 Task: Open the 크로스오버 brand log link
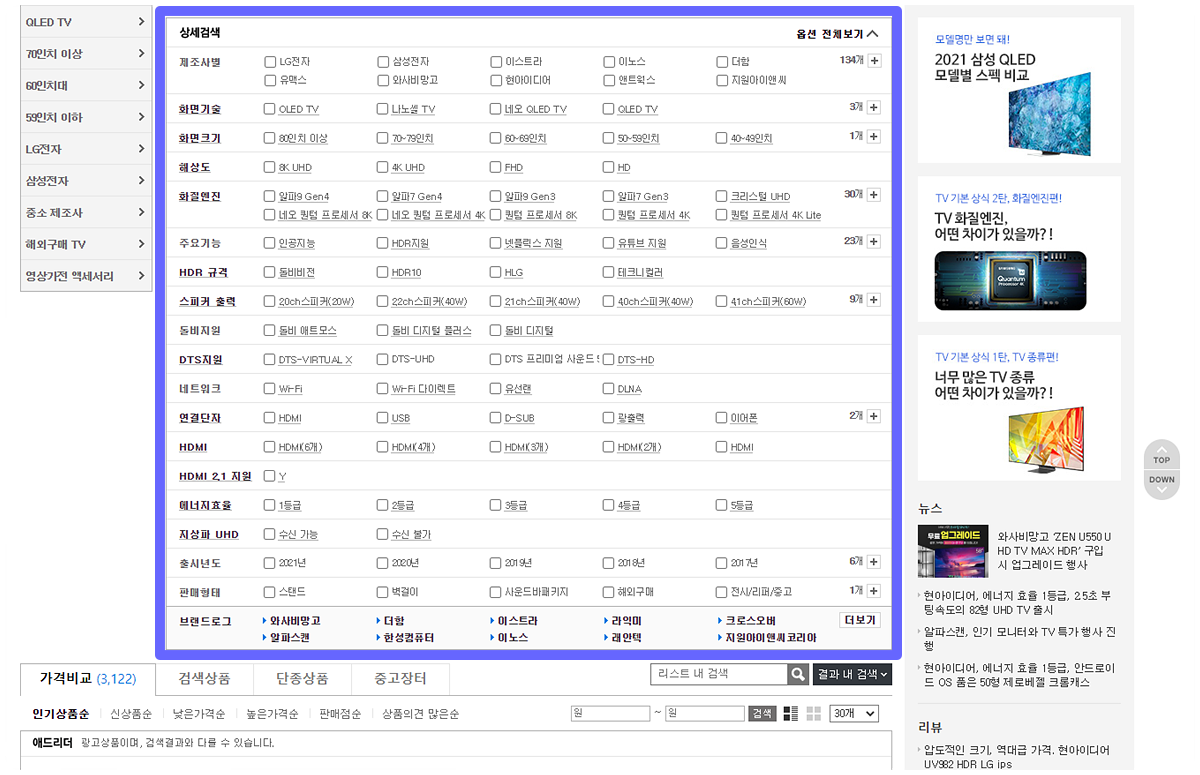(x=751, y=621)
